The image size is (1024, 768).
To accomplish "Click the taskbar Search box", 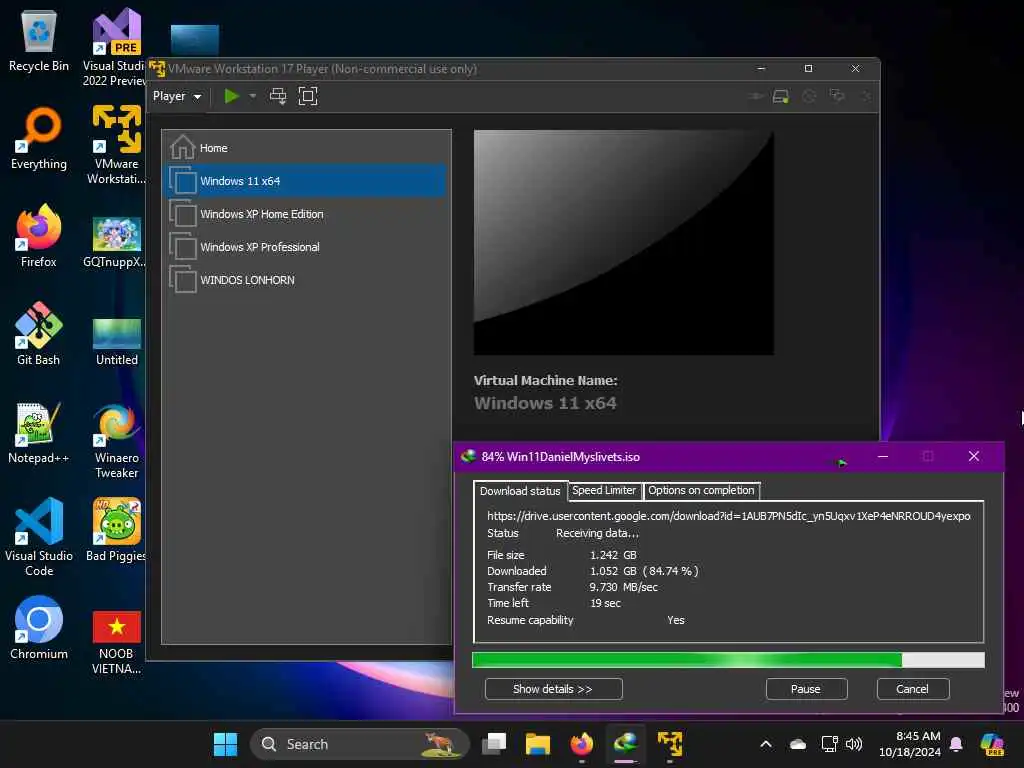I will click(x=360, y=744).
